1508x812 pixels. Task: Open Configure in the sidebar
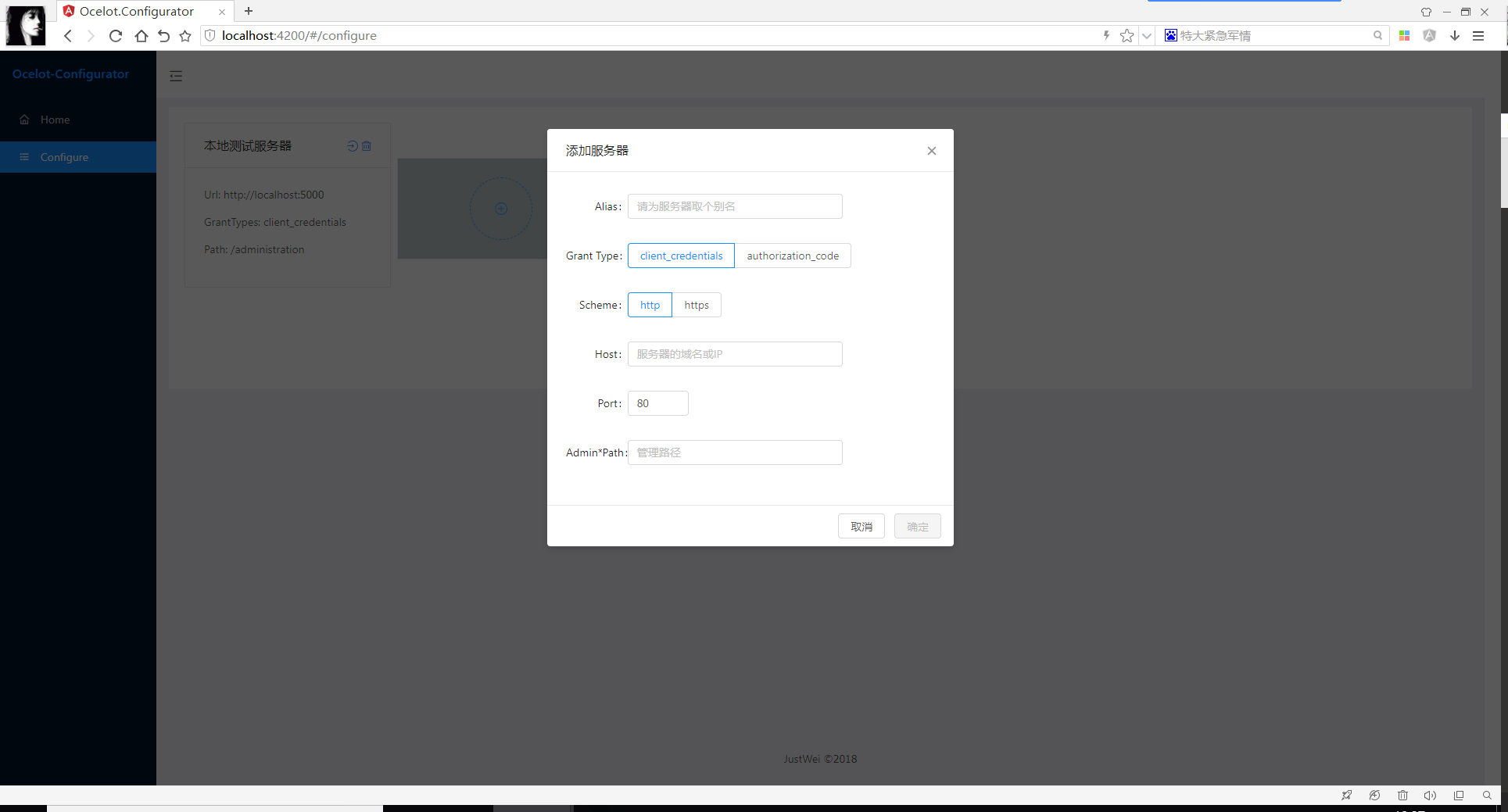click(78, 157)
